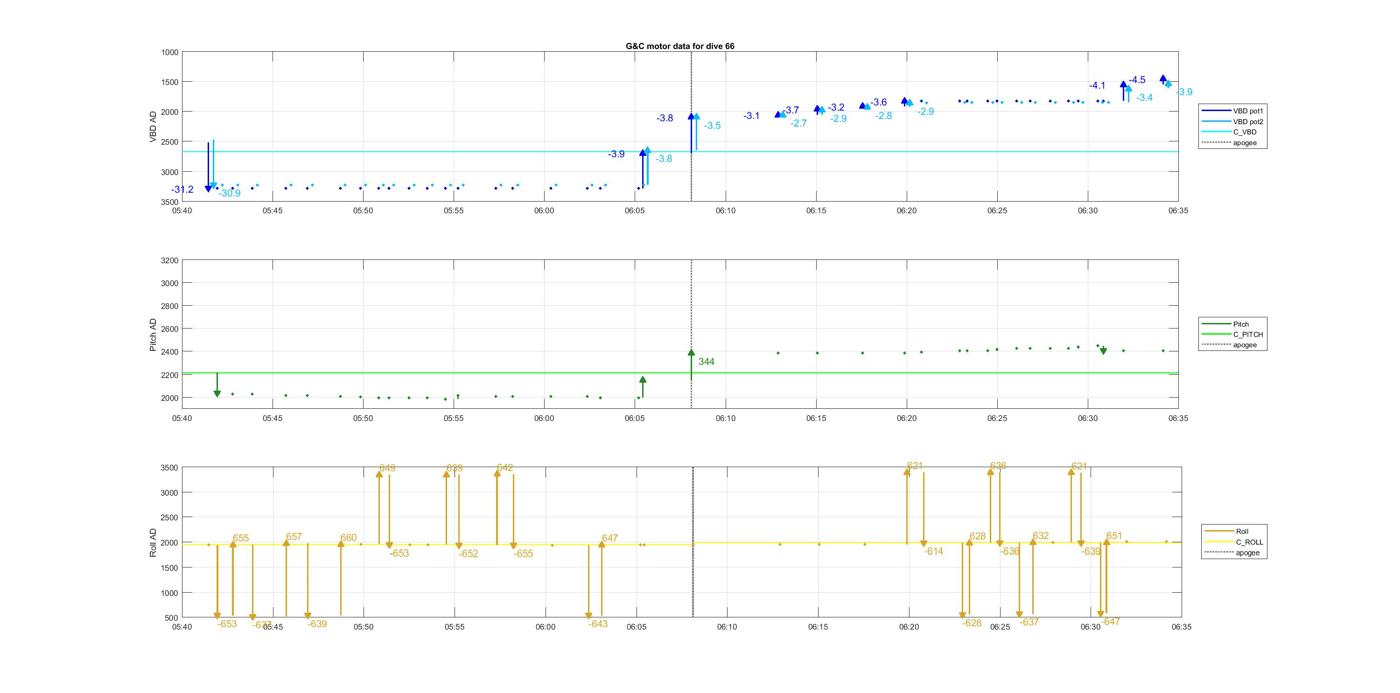Click the title "G&C motor data for dive 66"
The width and height of the screenshot is (1400, 693).
pos(680,47)
